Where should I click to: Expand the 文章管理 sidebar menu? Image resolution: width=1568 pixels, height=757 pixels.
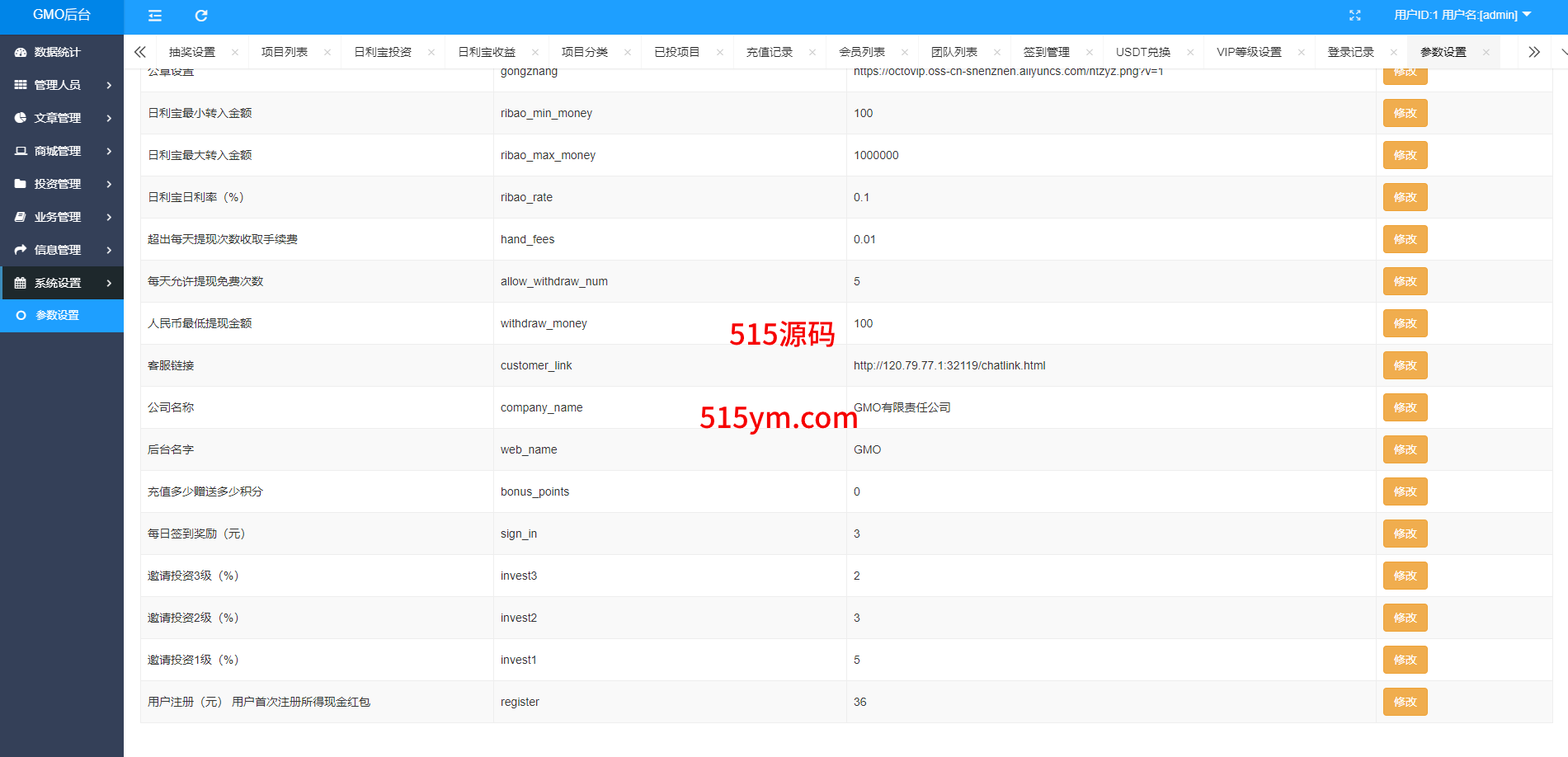pyautogui.click(x=62, y=118)
